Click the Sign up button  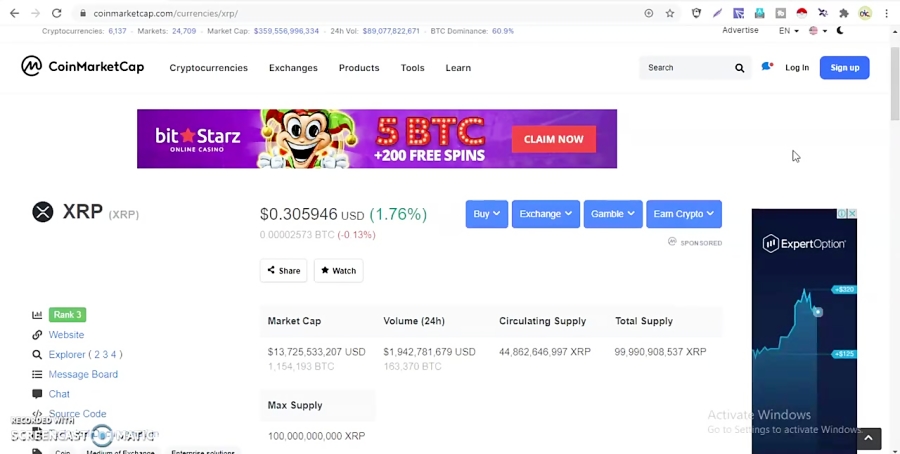(x=844, y=68)
